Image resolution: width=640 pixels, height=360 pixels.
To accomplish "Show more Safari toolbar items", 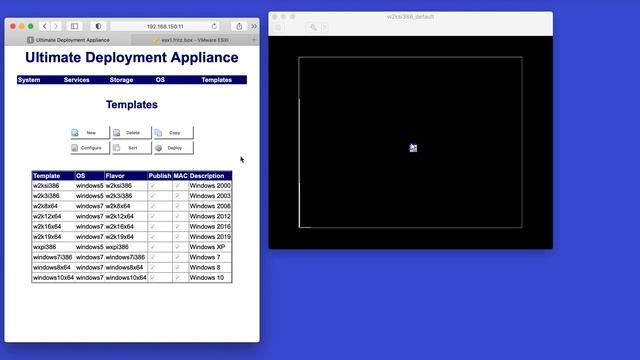I will coord(254,26).
